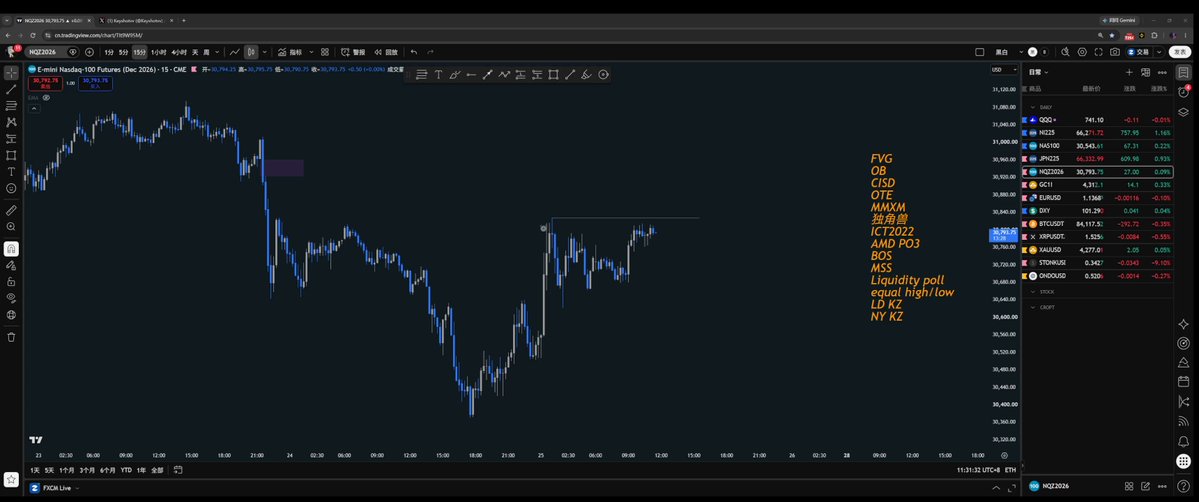Click the undo arrow
This screenshot has height=502, width=1199.
click(x=414, y=52)
